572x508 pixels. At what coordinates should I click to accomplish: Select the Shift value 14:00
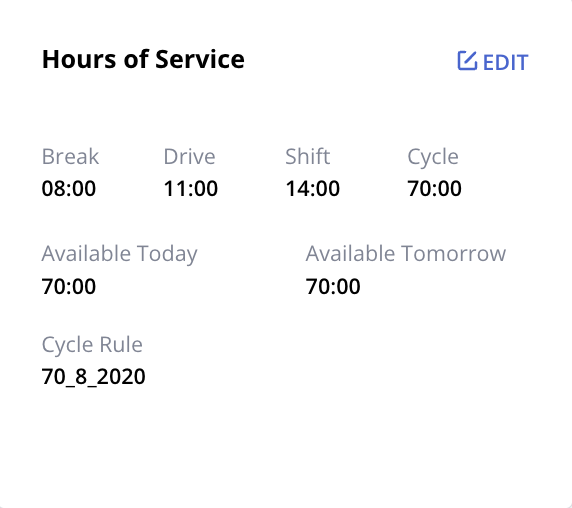tap(313, 189)
